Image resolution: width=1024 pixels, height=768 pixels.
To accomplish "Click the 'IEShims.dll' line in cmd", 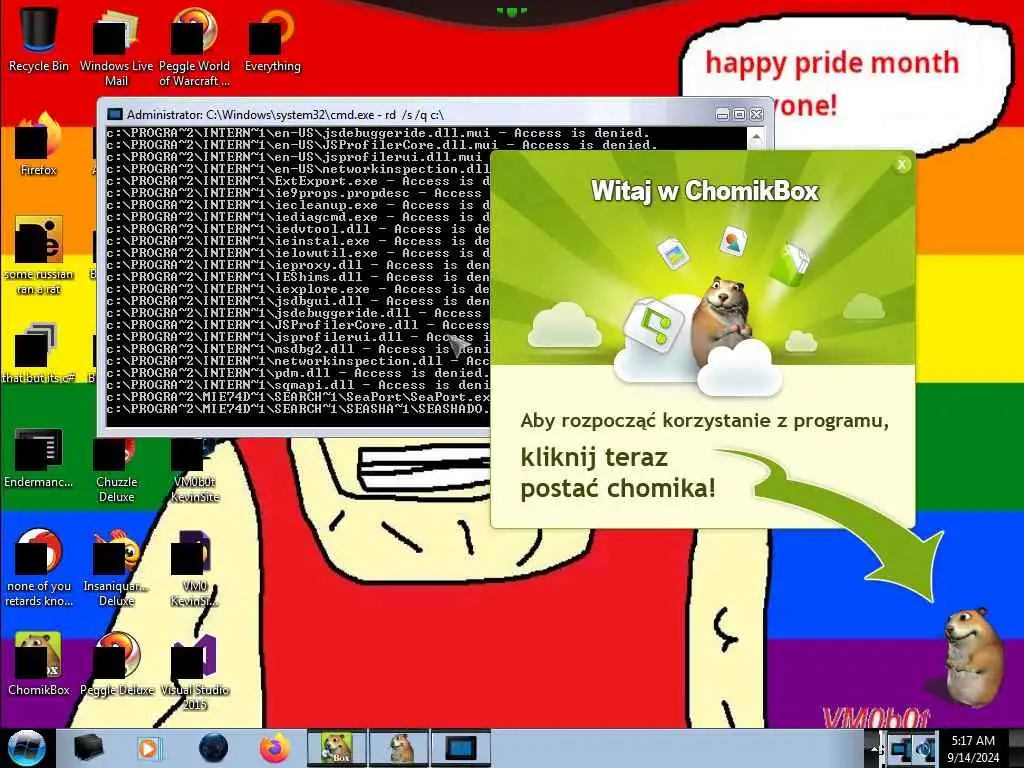I will point(298,277).
